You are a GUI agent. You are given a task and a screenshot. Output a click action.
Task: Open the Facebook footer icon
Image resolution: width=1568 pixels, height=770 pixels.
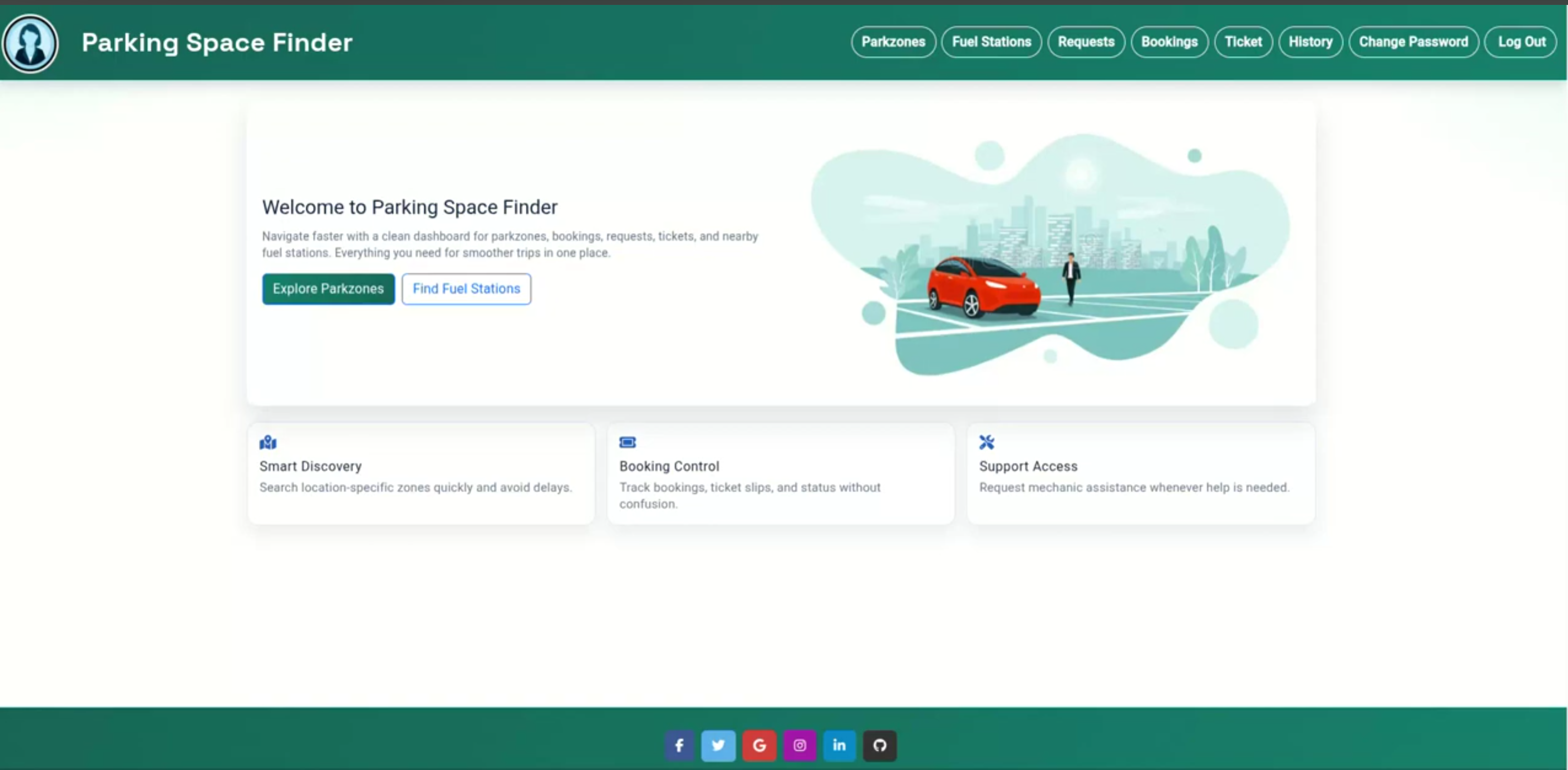coord(679,745)
